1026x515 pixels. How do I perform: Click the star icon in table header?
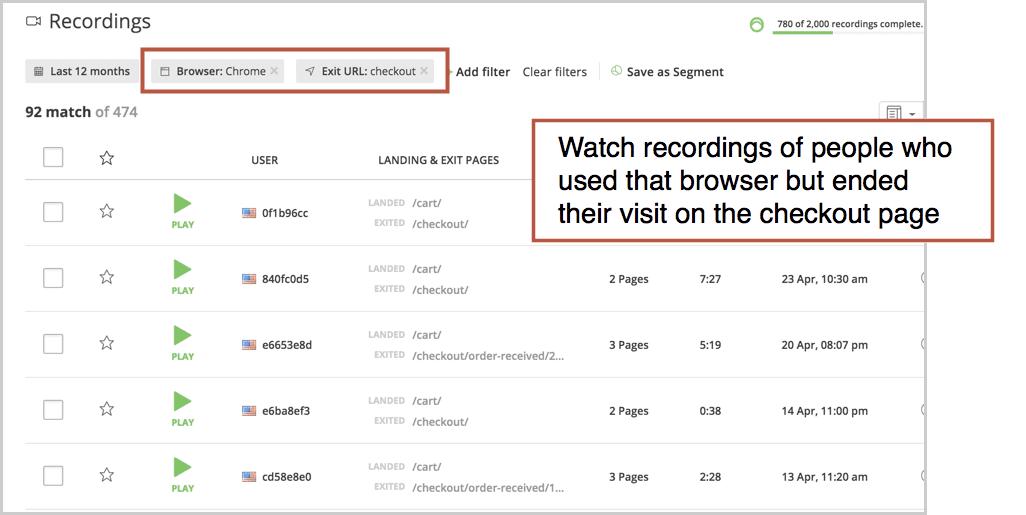tap(107, 158)
